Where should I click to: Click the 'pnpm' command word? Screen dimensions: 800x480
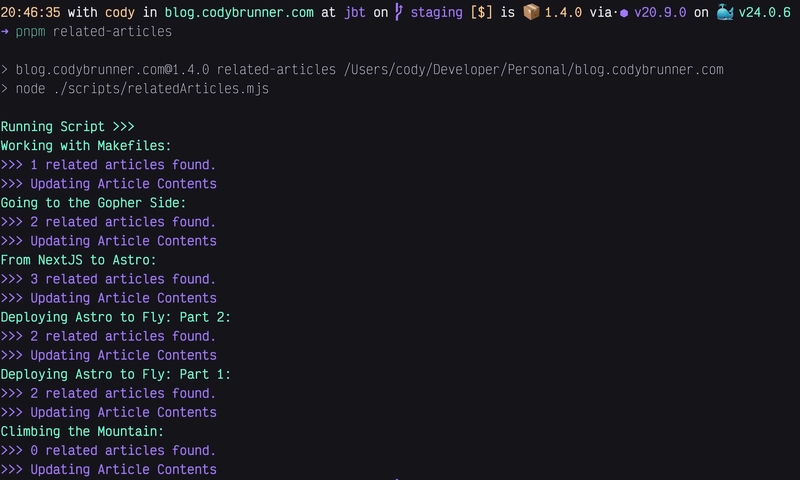[x=31, y=32]
